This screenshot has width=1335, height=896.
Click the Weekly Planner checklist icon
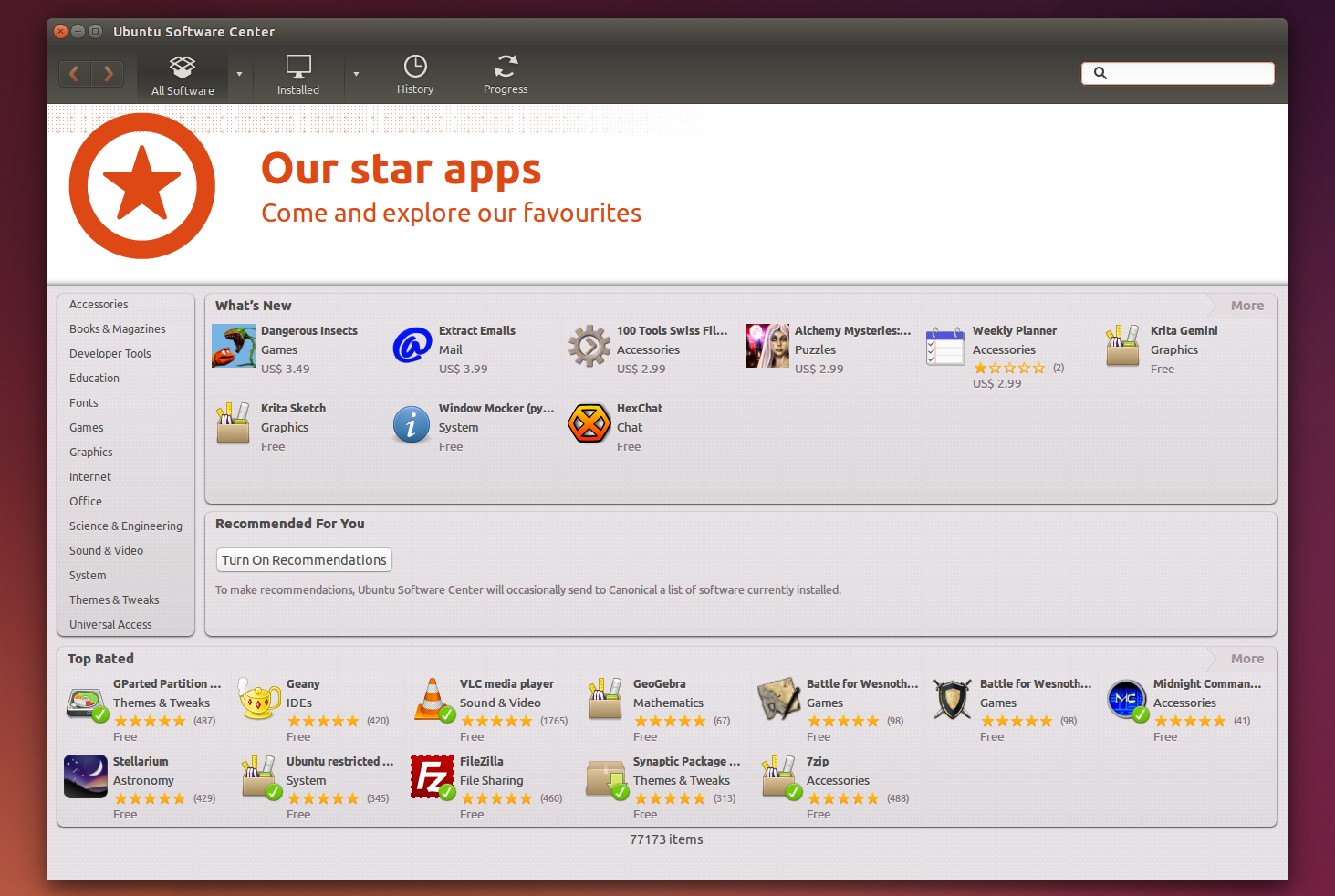click(944, 346)
